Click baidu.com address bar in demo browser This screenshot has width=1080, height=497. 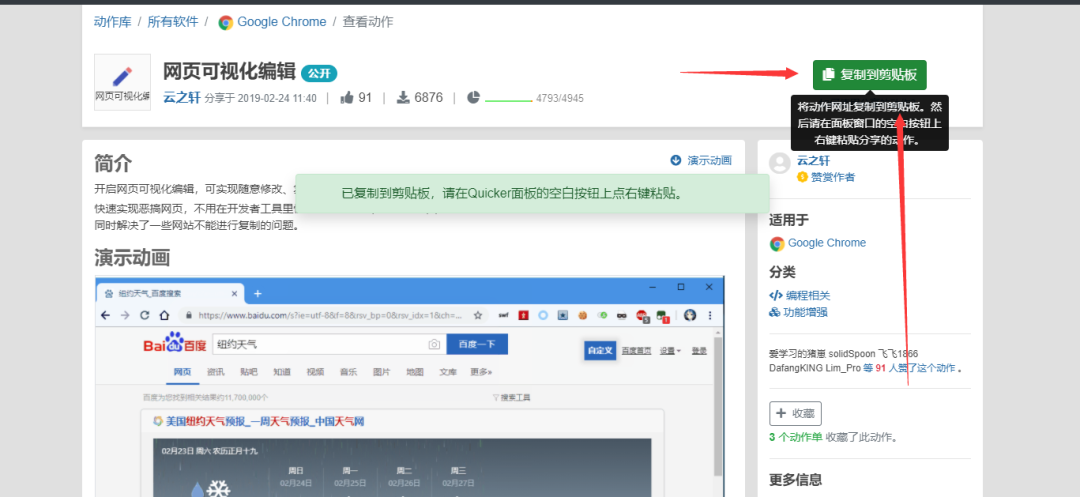click(333, 315)
